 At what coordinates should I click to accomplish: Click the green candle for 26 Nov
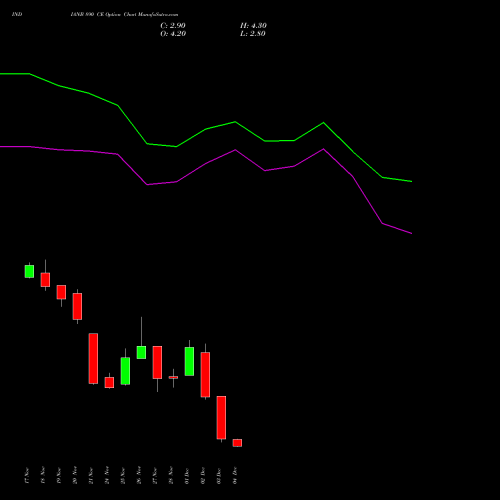141,352
